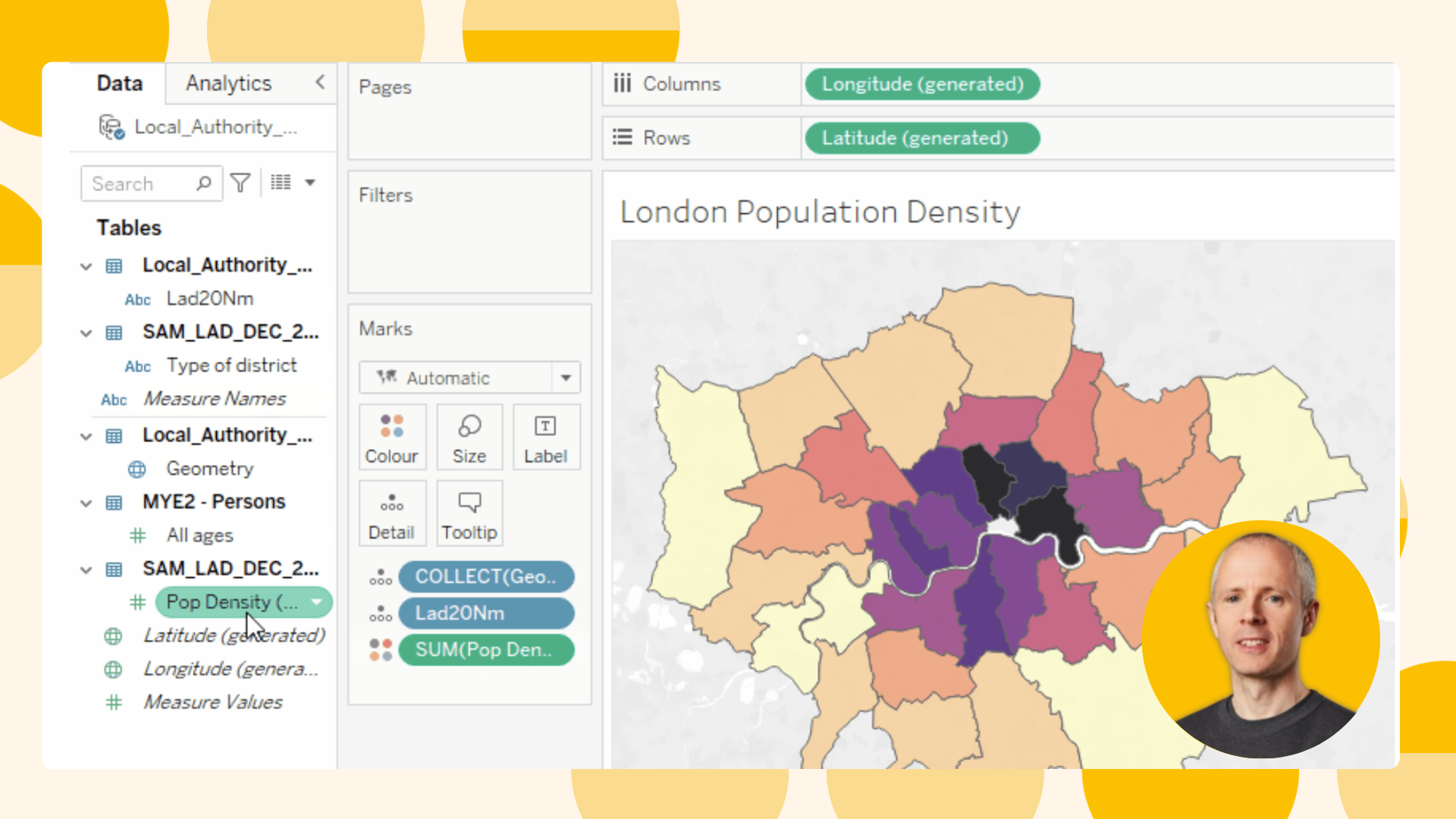Click the Label marks button

tap(546, 438)
